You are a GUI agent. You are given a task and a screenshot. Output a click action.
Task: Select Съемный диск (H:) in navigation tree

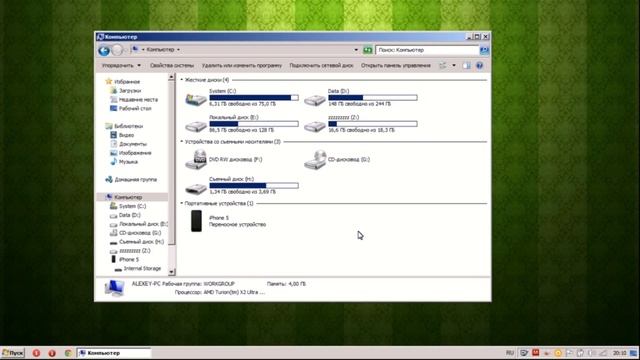tap(137, 242)
